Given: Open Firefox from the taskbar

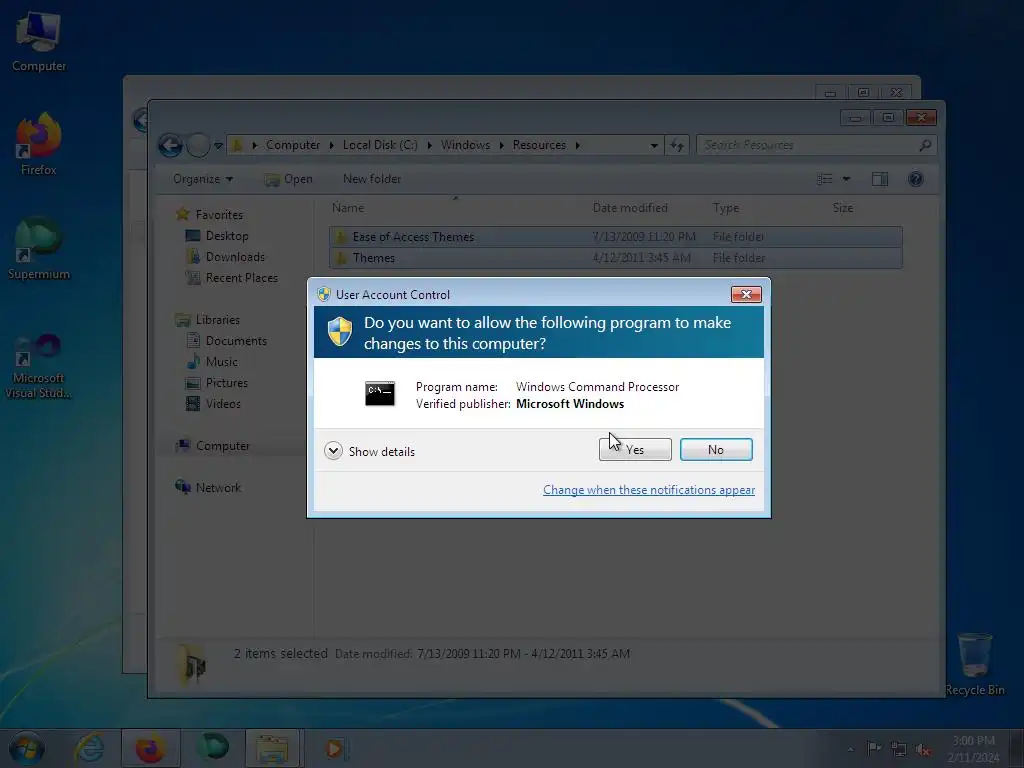Looking at the screenshot, I should coord(150,748).
